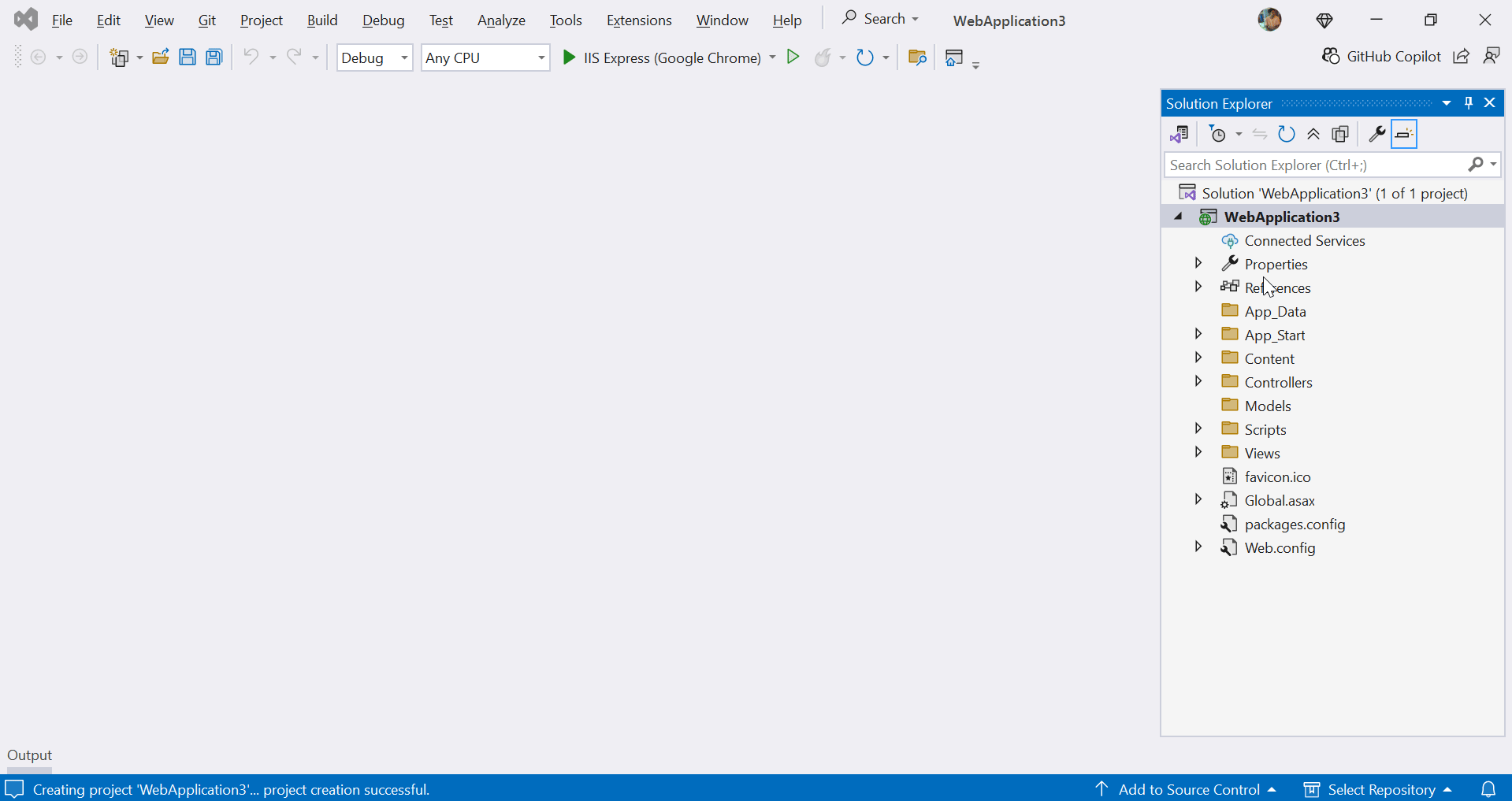Open the Build menu
Image resolution: width=1512 pixels, height=801 pixels.
click(x=322, y=20)
